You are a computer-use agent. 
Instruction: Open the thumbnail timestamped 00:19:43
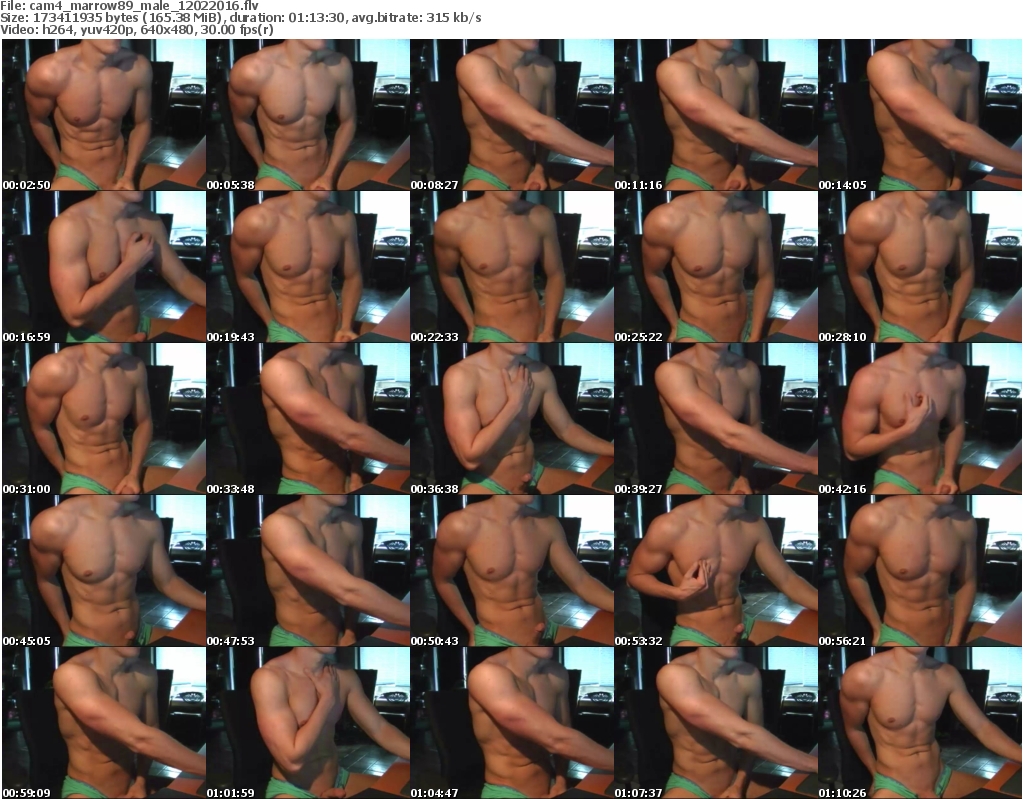pos(308,267)
